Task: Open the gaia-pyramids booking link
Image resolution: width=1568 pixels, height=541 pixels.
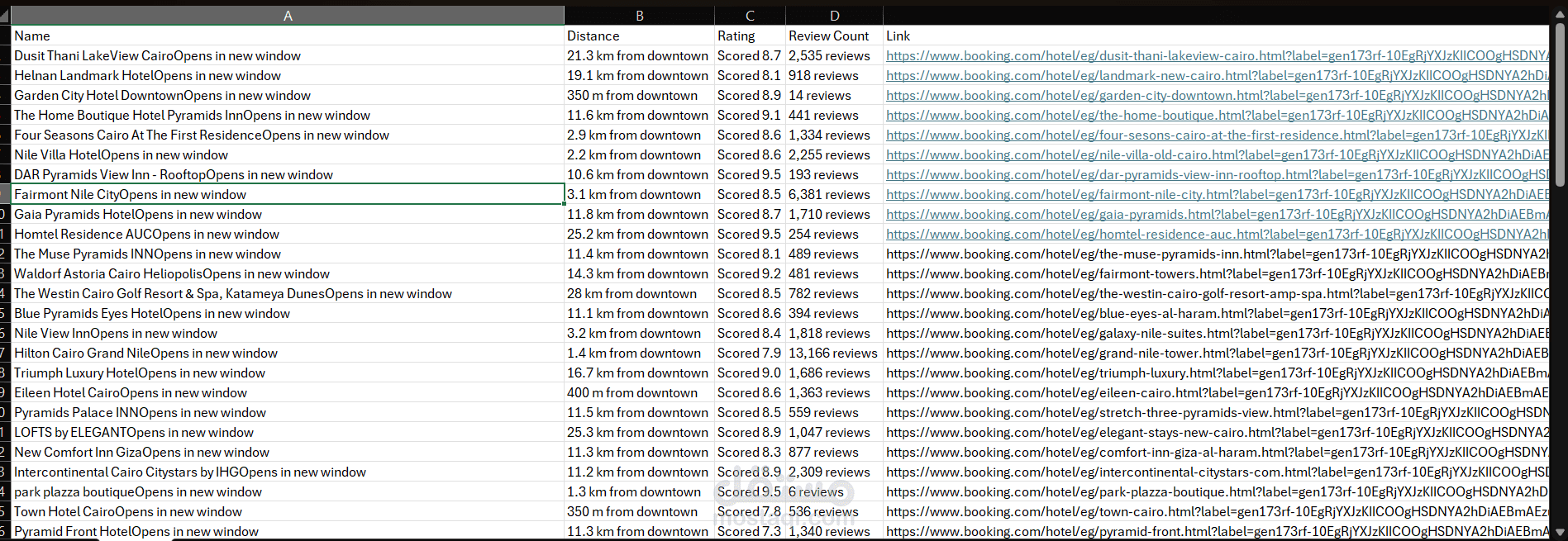Action: tap(1217, 215)
